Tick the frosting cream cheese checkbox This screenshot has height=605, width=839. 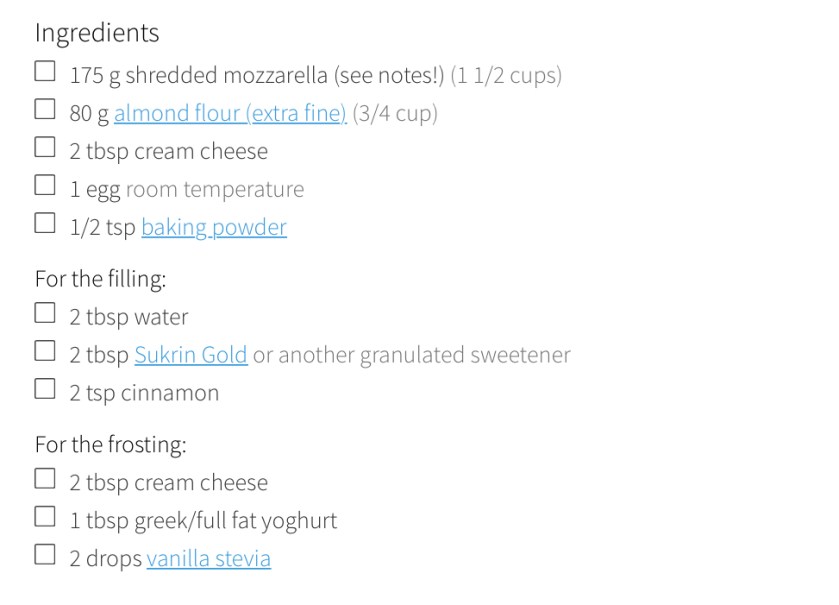coord(45,479)
